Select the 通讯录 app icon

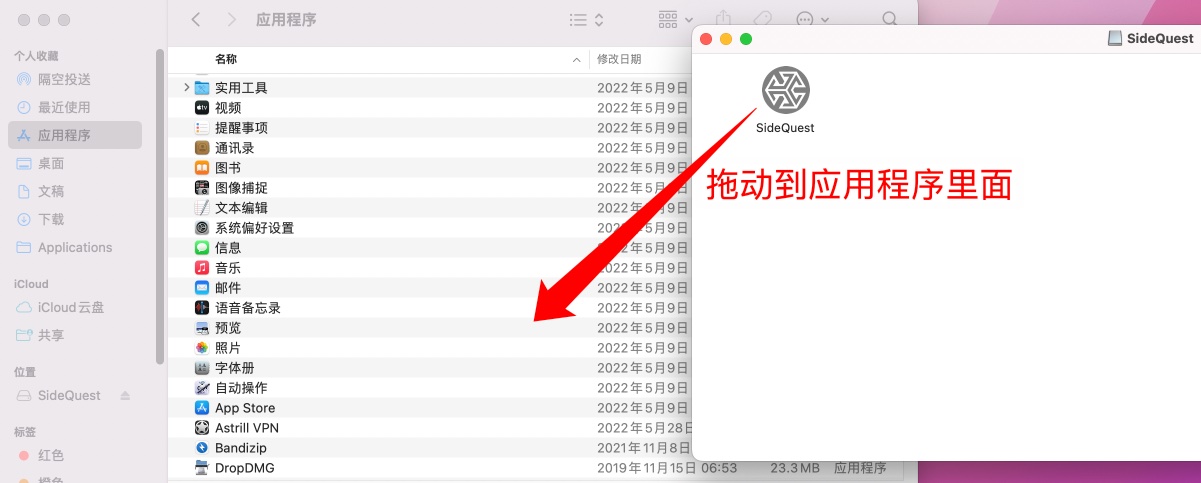point(201,148)
